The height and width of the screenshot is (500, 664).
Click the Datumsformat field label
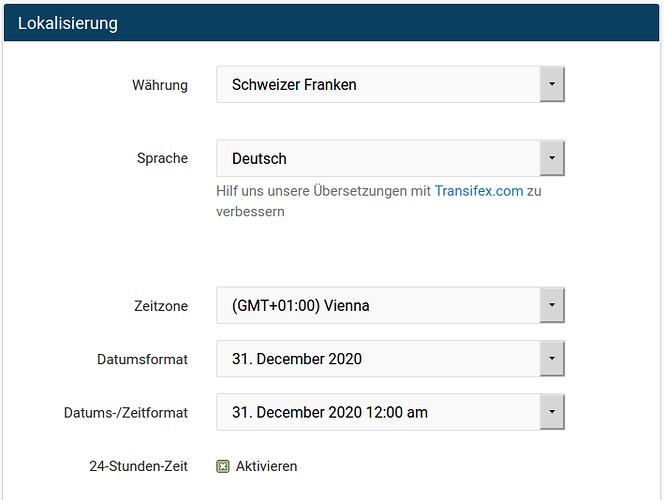[x=142, y=359]
